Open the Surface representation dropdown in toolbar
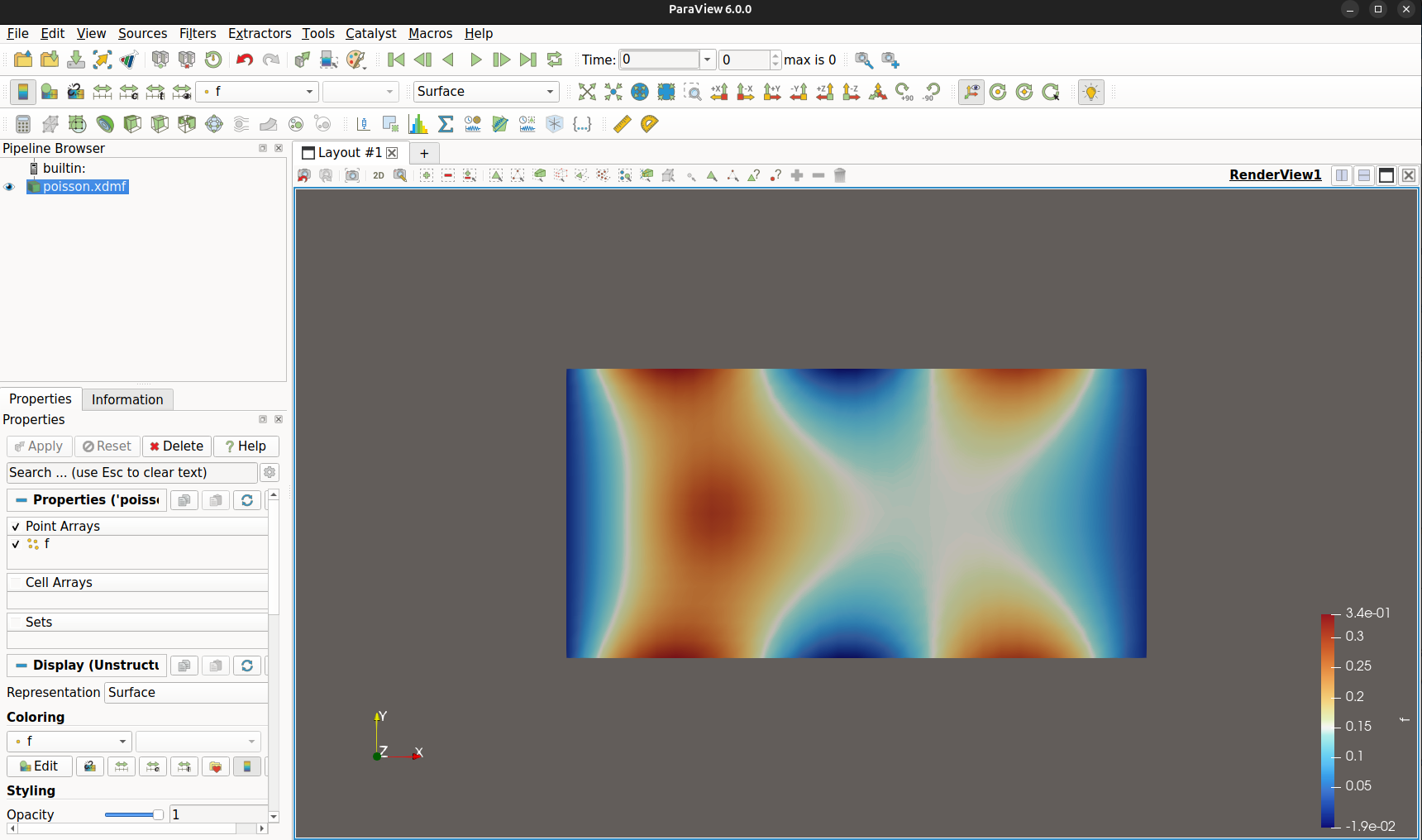Image resolution: width=1422 pixels, height=840 pixels. [486, 92]
